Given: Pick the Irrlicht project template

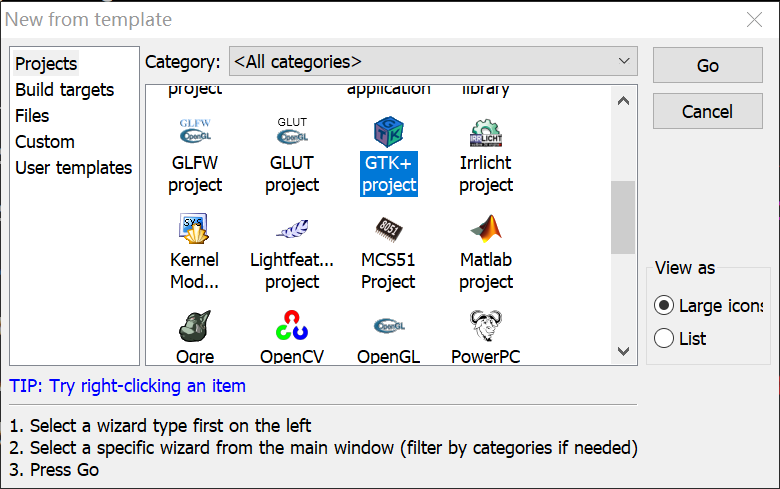Looking at the screenshot, I should coord(486,132).
